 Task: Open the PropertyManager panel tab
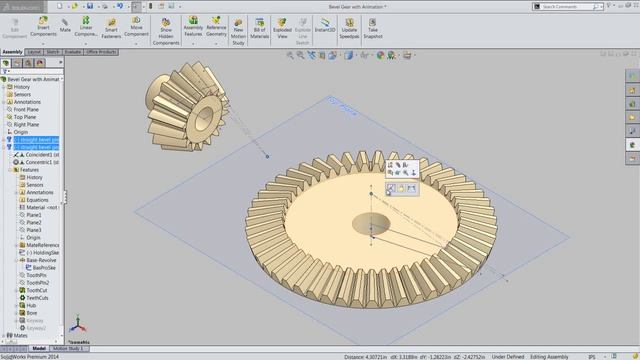pos(17,63)
